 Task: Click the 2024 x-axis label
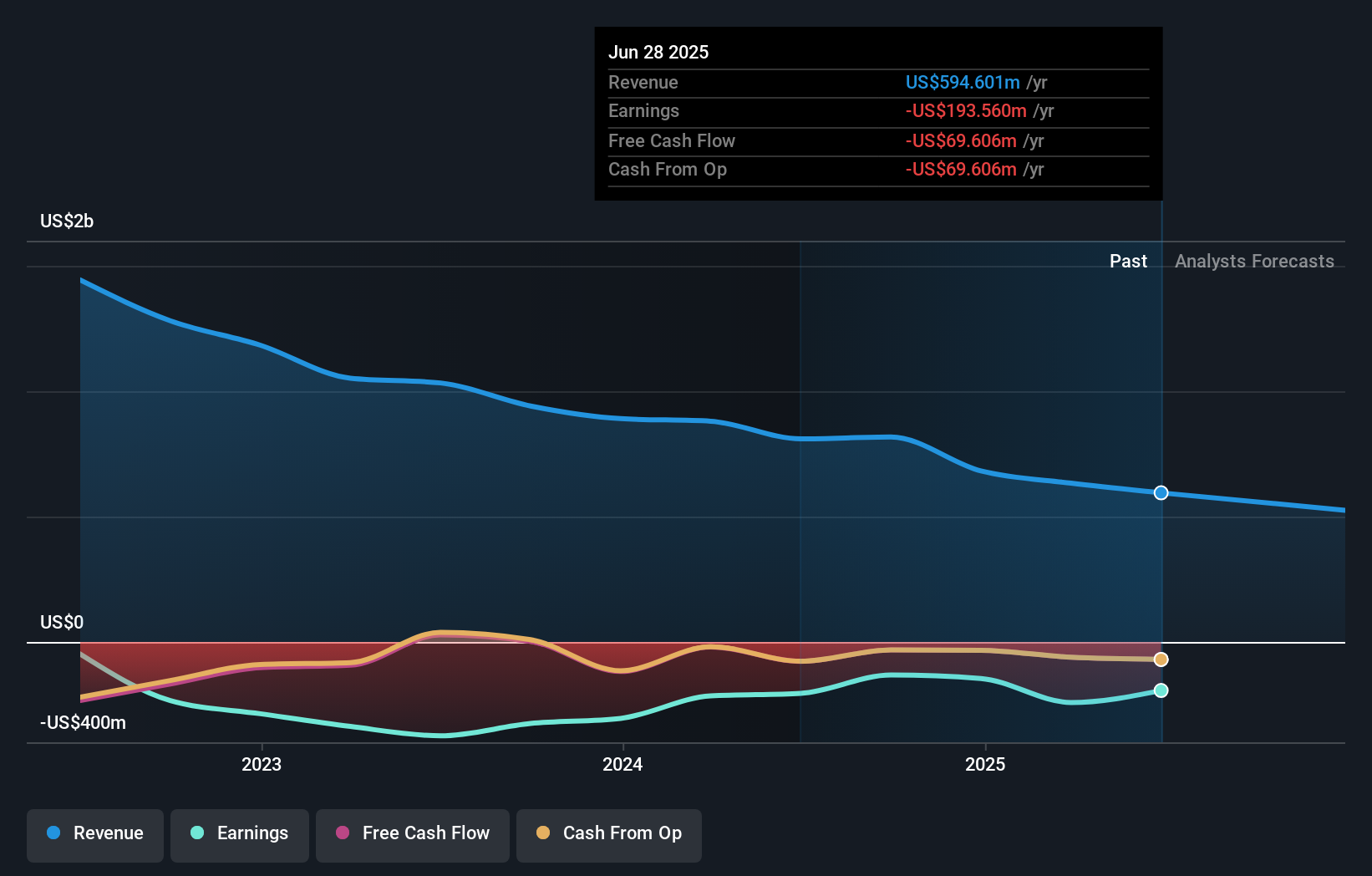point(622,764)
